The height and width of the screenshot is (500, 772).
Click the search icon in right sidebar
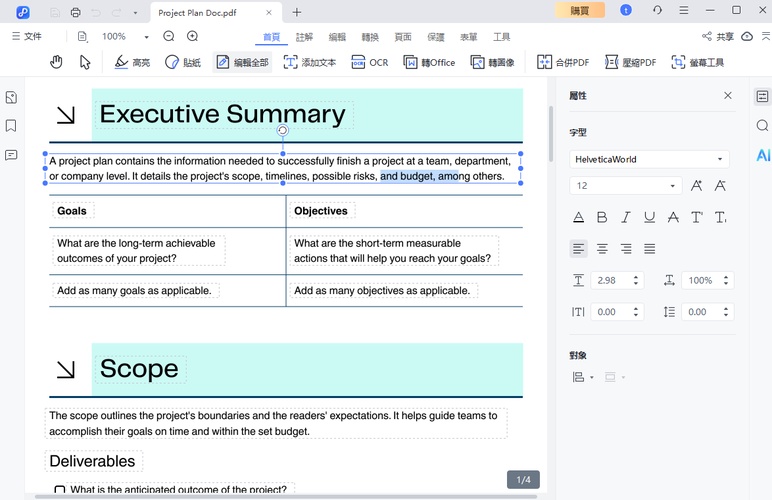pos(762,126)
